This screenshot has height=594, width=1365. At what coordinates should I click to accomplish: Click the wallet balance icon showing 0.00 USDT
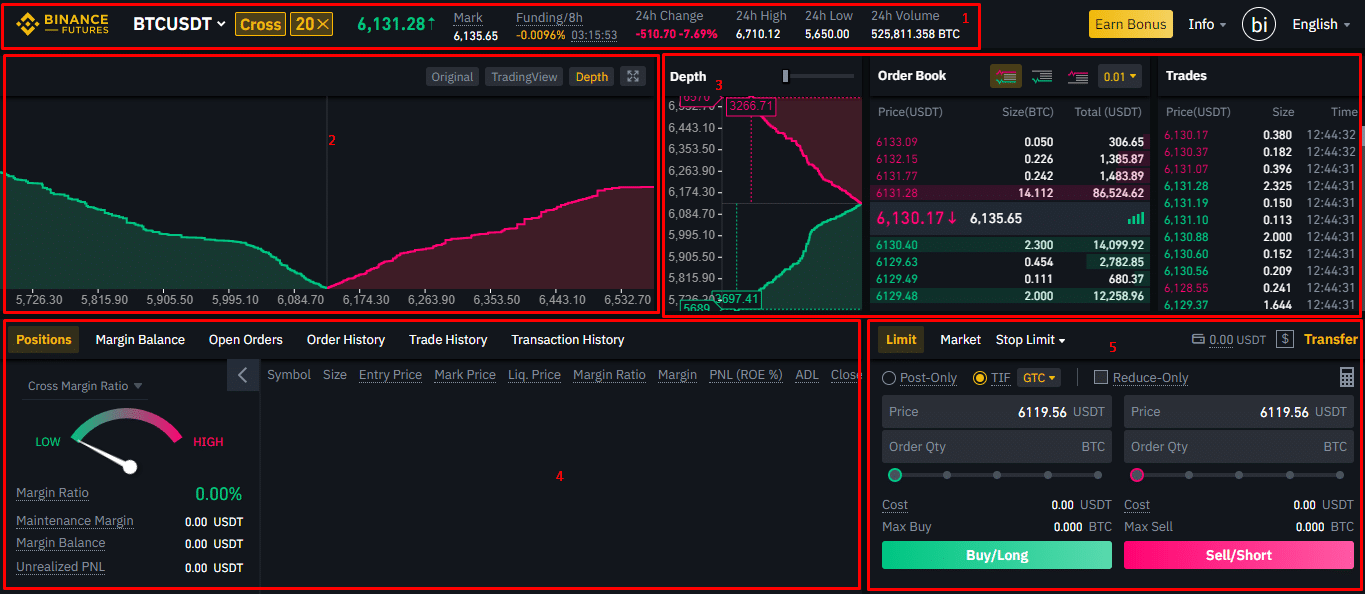[1198, 340]
